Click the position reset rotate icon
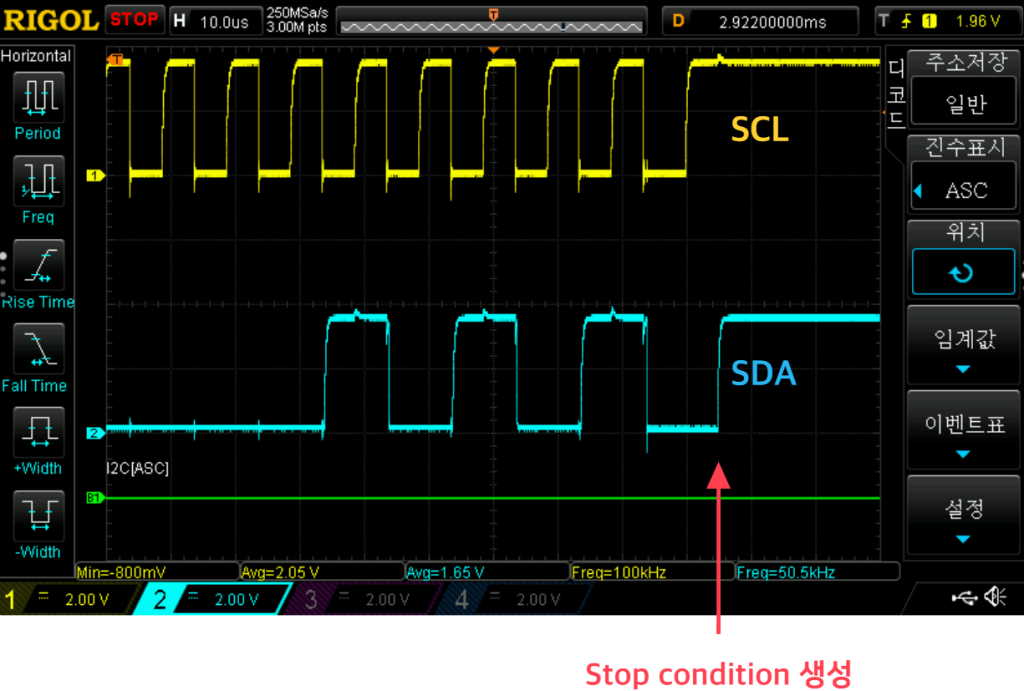This screenshot has width=1024, height=691. [963, 272]
